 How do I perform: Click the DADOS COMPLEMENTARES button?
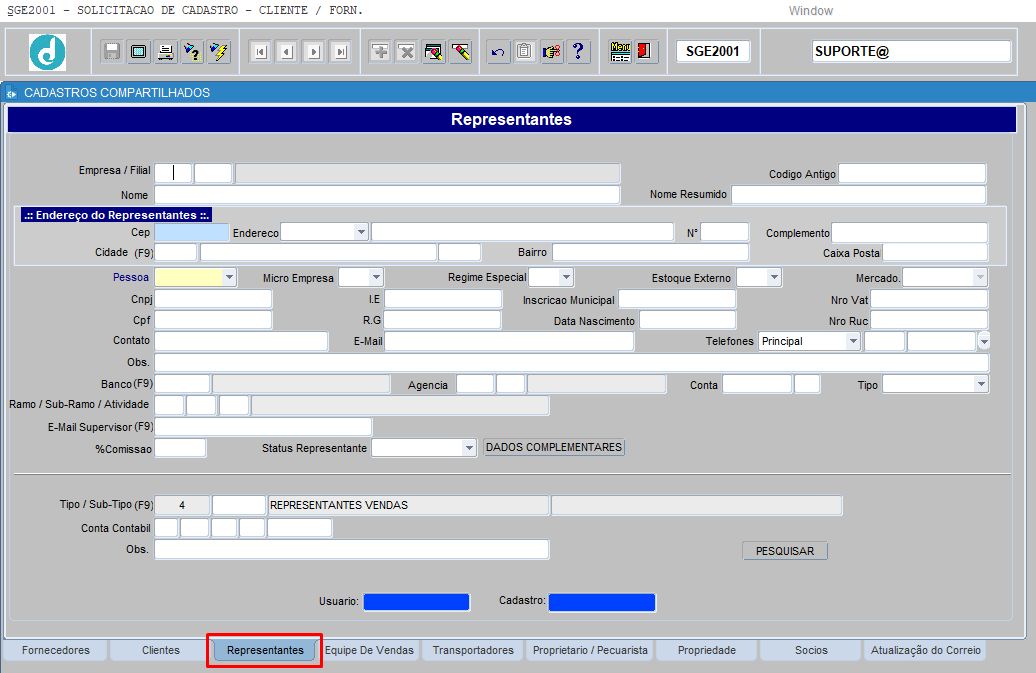(554, 448)
